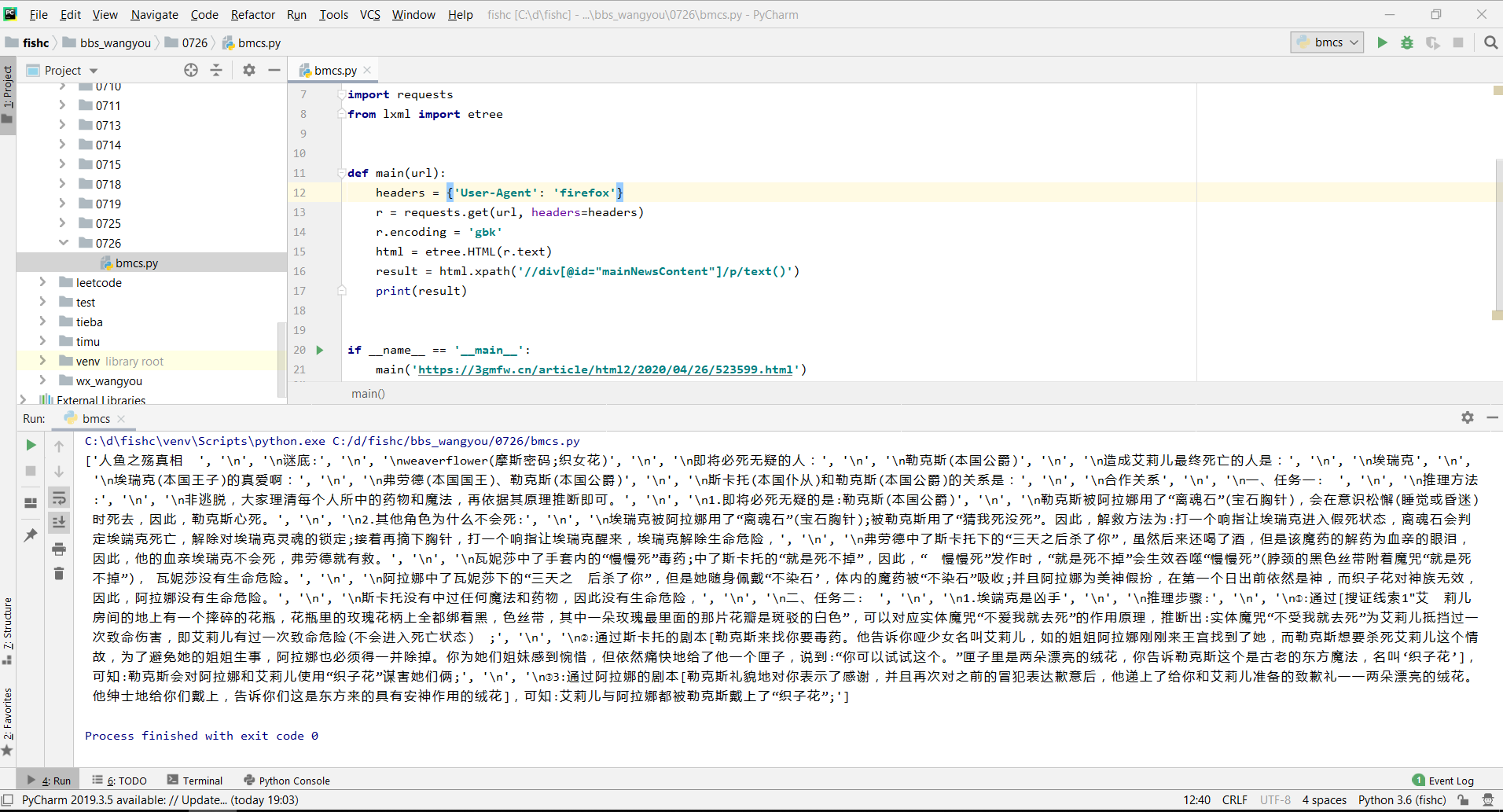Pin the Run tab
The width and height of the screenshot is (1503, 812).
pyautogui.click(x=31, y=535)
